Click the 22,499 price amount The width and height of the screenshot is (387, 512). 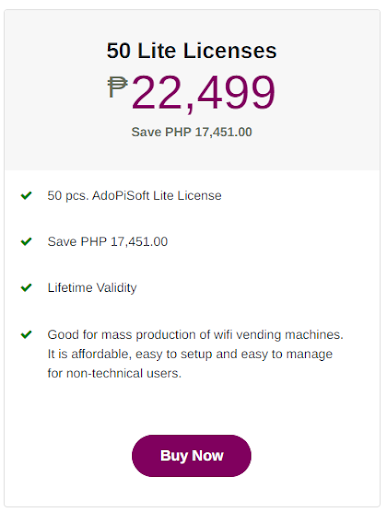click(x=204, y=93)
